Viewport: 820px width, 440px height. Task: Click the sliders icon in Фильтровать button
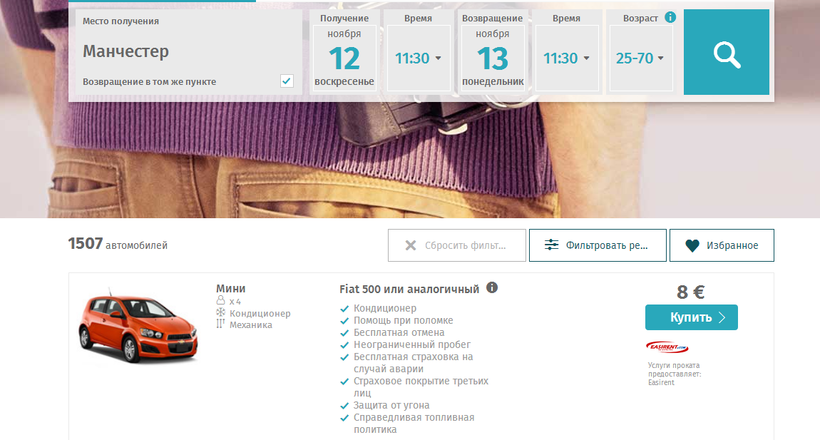pos(551,245)
